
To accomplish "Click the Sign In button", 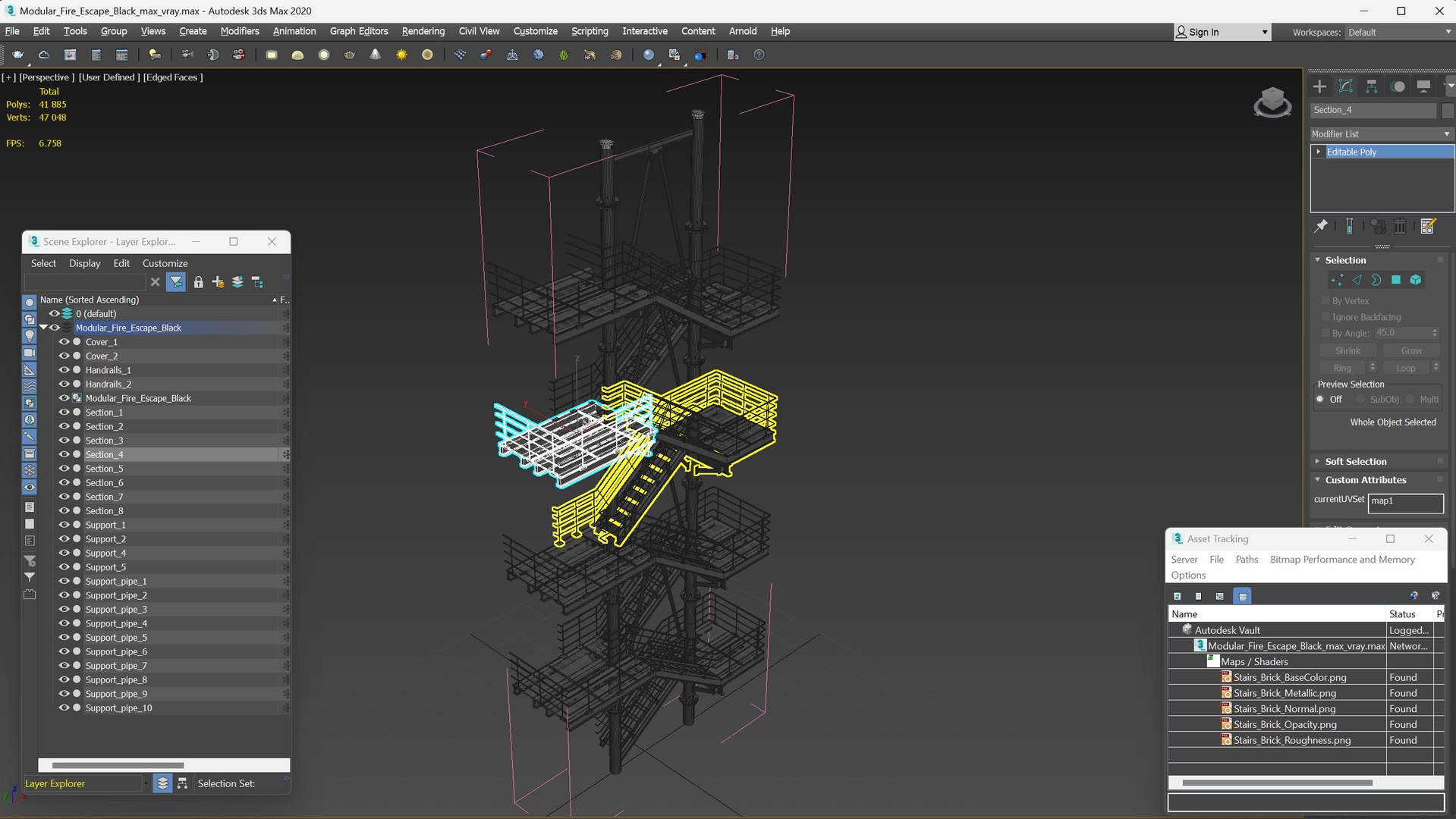I will pos(1222,32).
